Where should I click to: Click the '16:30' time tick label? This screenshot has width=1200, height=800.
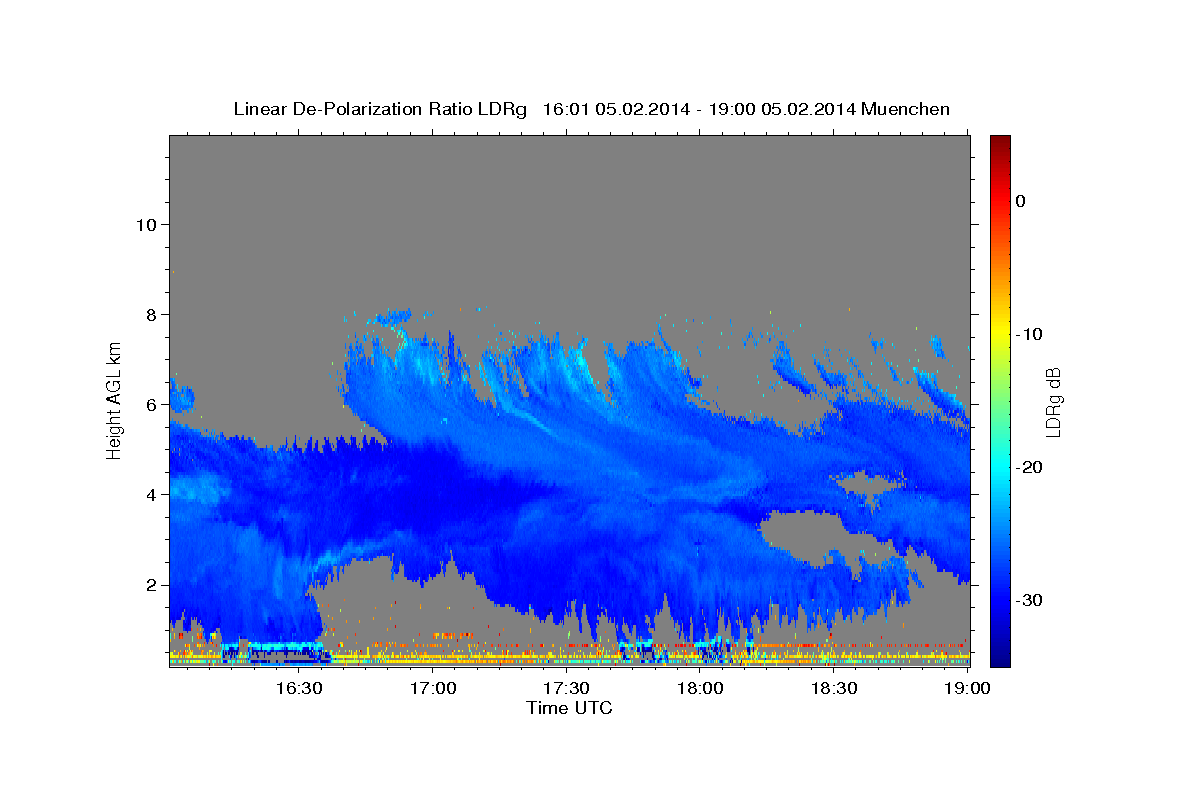299,688
